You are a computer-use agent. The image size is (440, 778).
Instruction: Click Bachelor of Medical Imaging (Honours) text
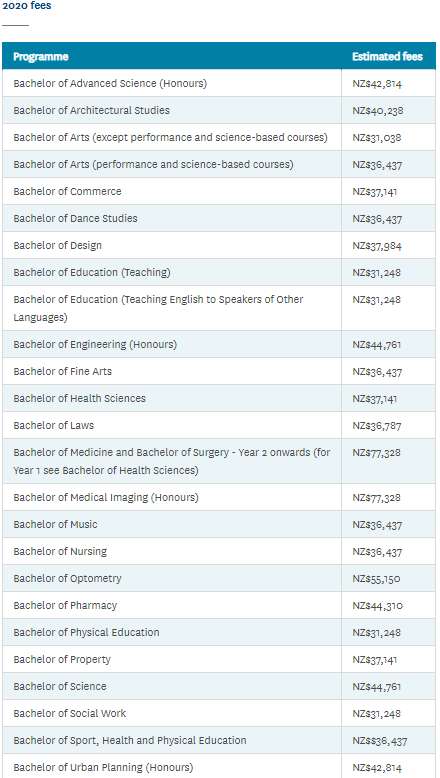coord(106,497)
